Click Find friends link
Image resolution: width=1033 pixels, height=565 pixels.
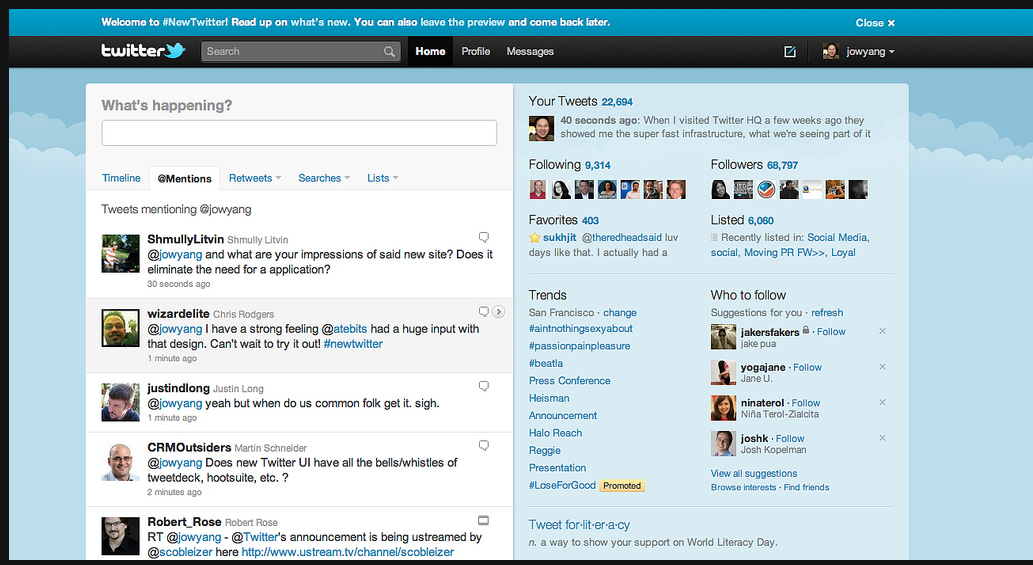pos(806,487)
